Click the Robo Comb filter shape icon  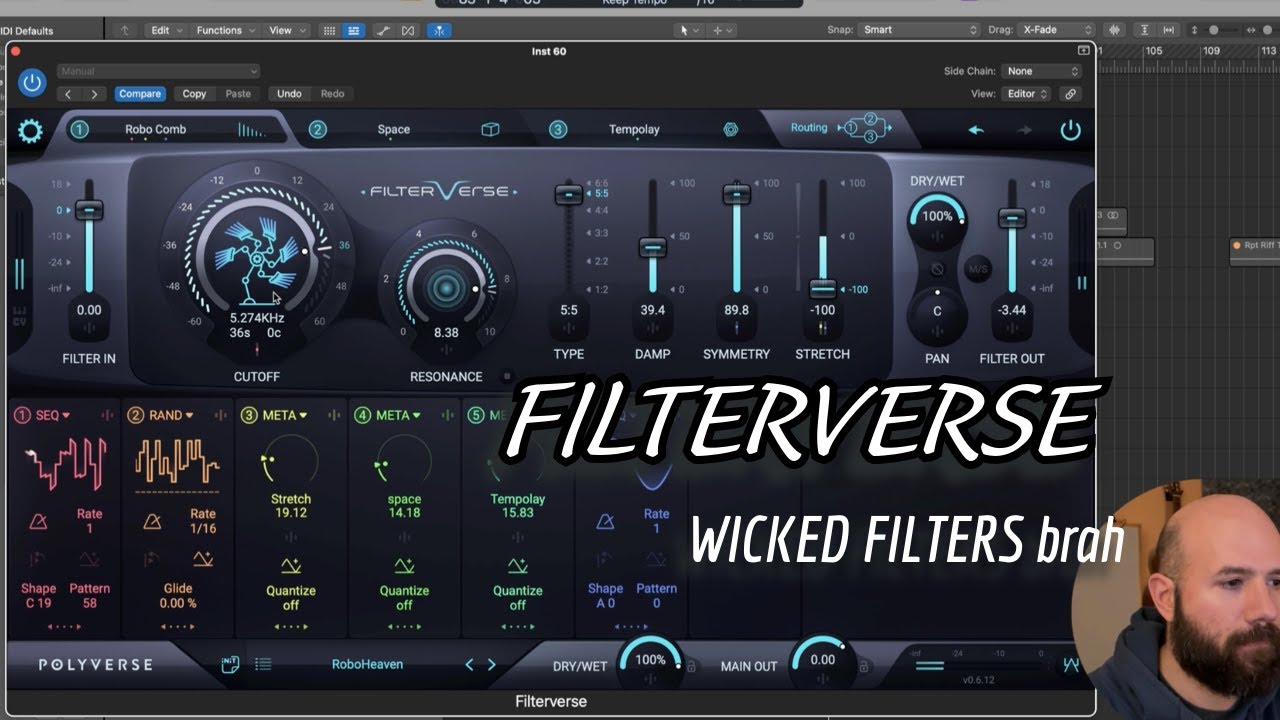coord(250,129)
